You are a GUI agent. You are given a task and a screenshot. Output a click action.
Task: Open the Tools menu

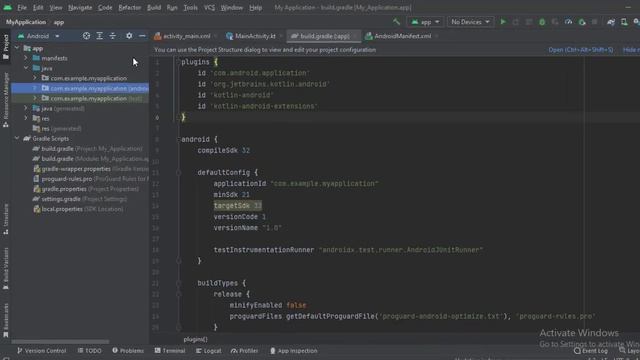[190, 7]
